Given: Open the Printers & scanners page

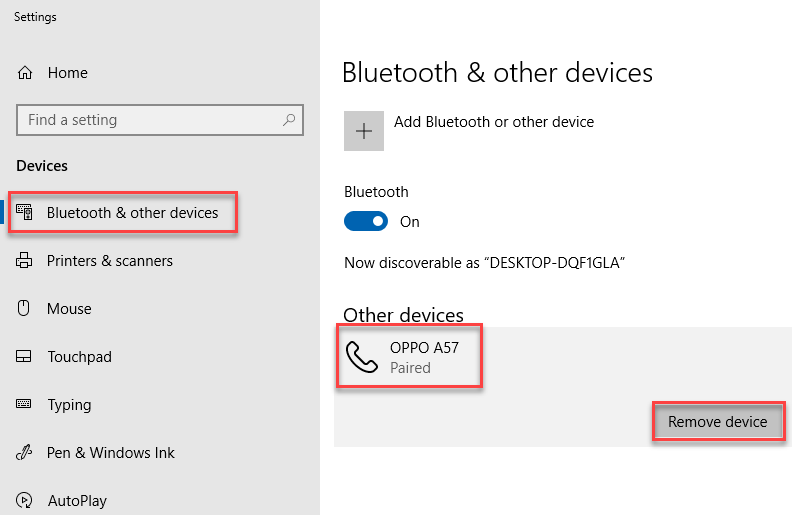Looking at the screenshot, I should tap(109, 261).
